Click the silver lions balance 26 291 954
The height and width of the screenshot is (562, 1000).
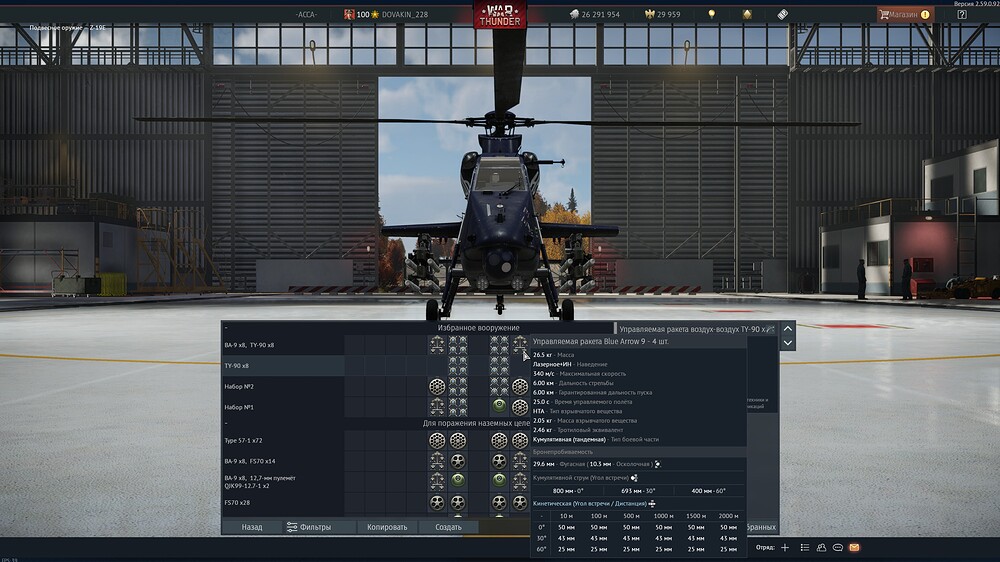point(594,14)
